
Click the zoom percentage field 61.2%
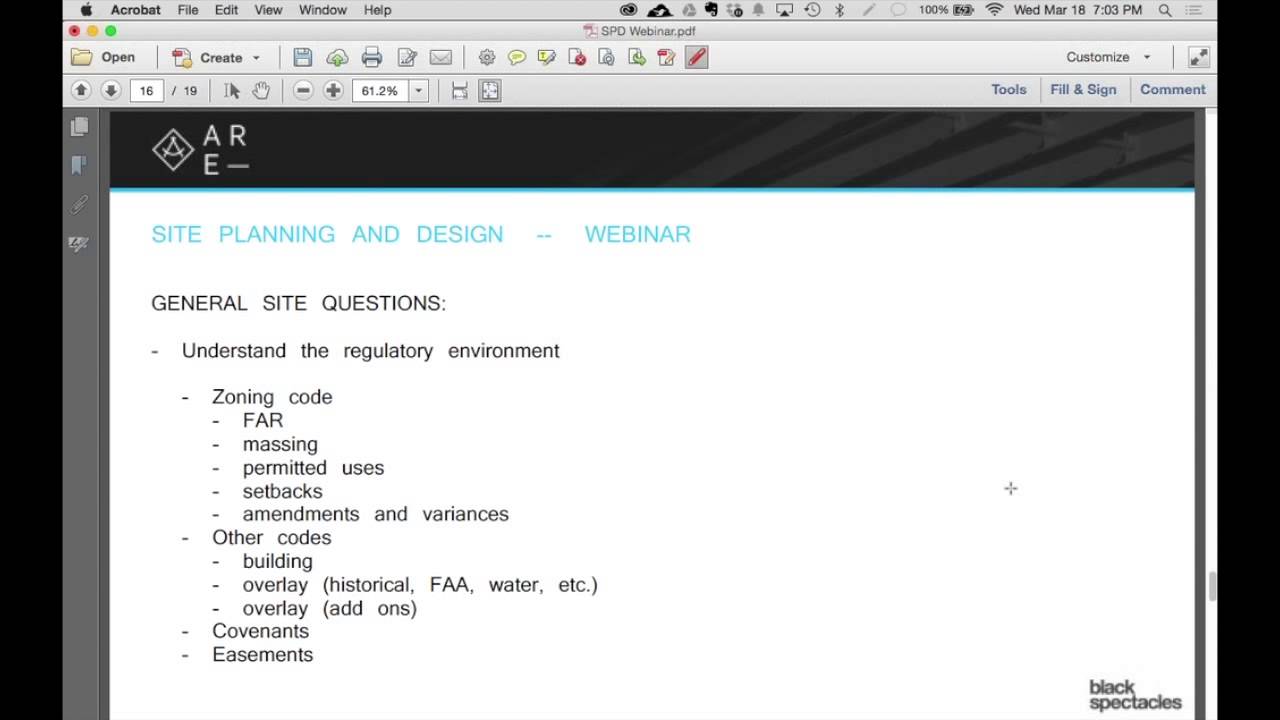tap(379, 90)
